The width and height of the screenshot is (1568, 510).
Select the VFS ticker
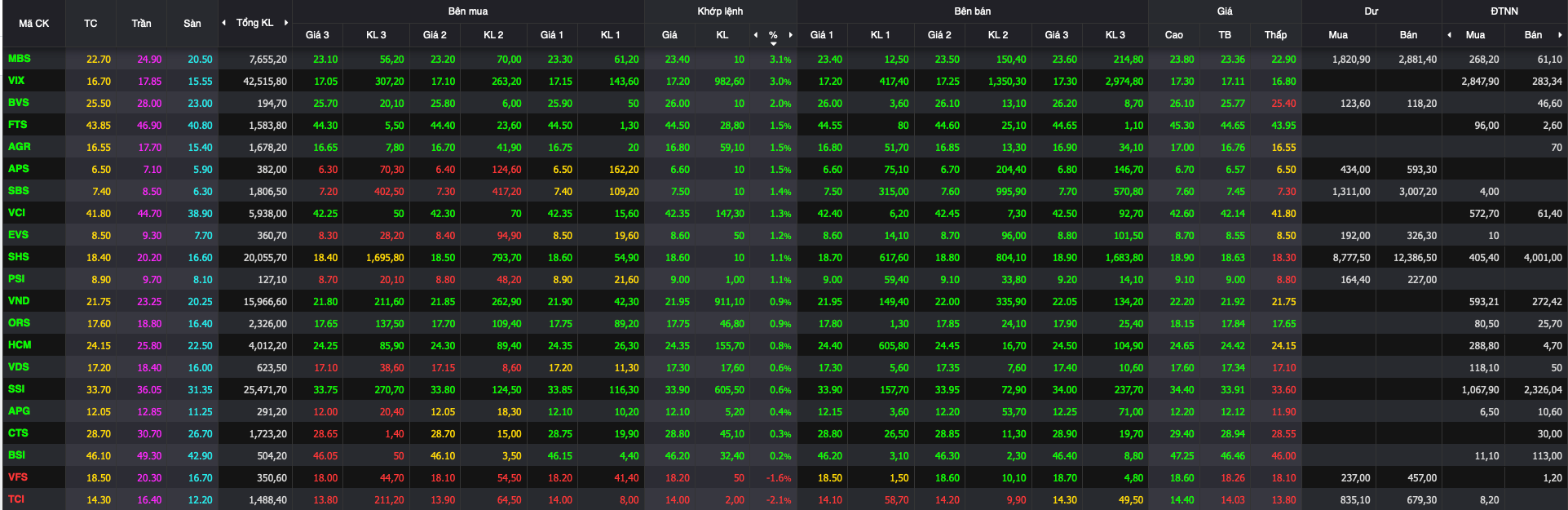17,477
